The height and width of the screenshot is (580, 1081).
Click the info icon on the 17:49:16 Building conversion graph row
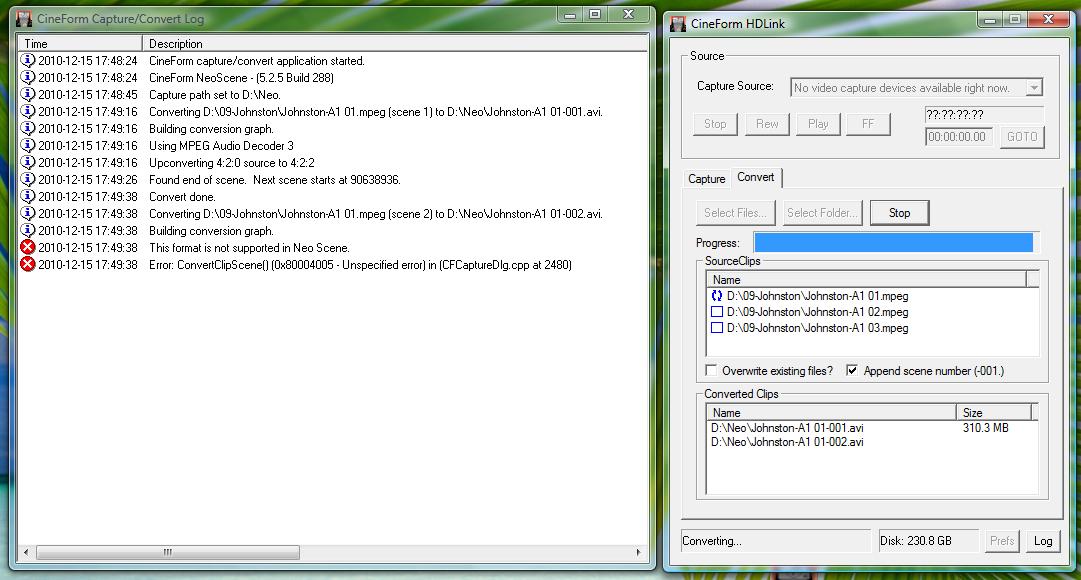point(28,128)
